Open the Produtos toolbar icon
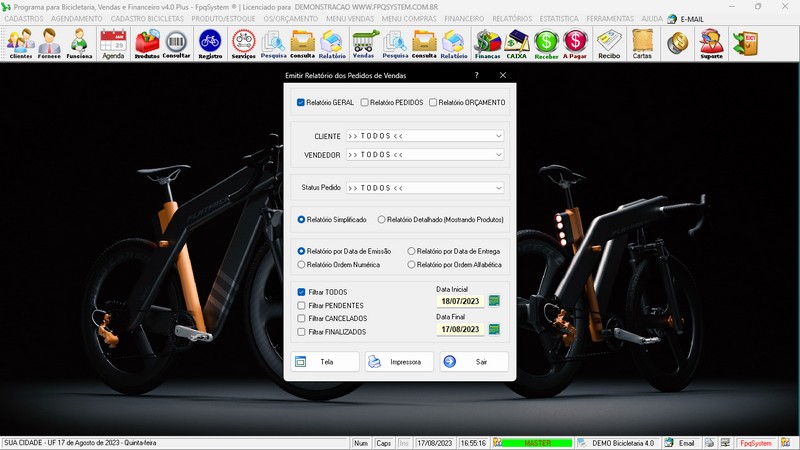 pyautogui.click(x=147, y=43)
